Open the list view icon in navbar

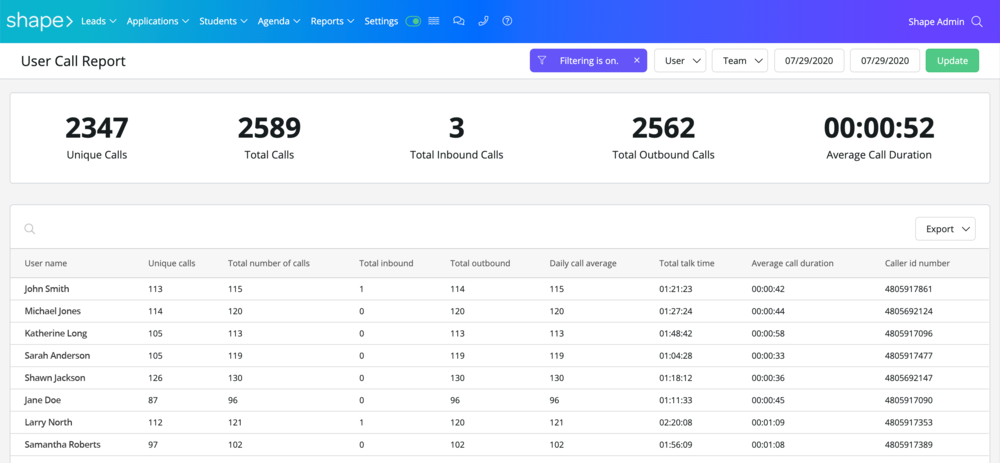434,21
